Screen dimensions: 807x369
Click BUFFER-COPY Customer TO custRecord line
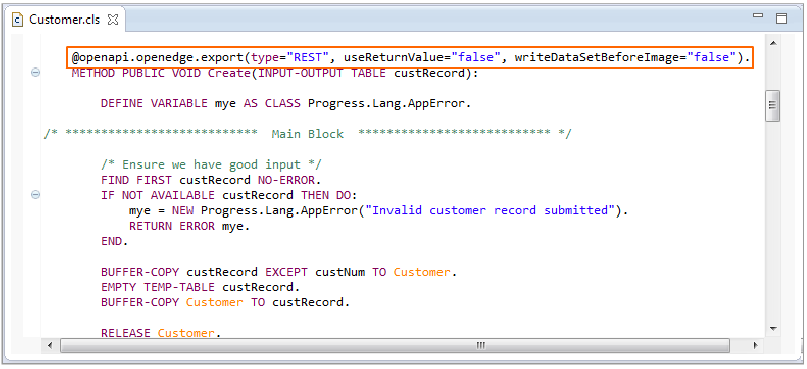click(225, 302)
